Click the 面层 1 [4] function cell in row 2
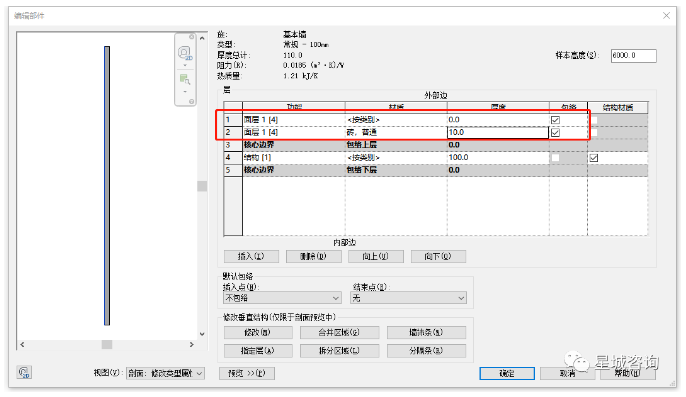The width and height of the screenshot is (686, 397). [x=294, y=133]
